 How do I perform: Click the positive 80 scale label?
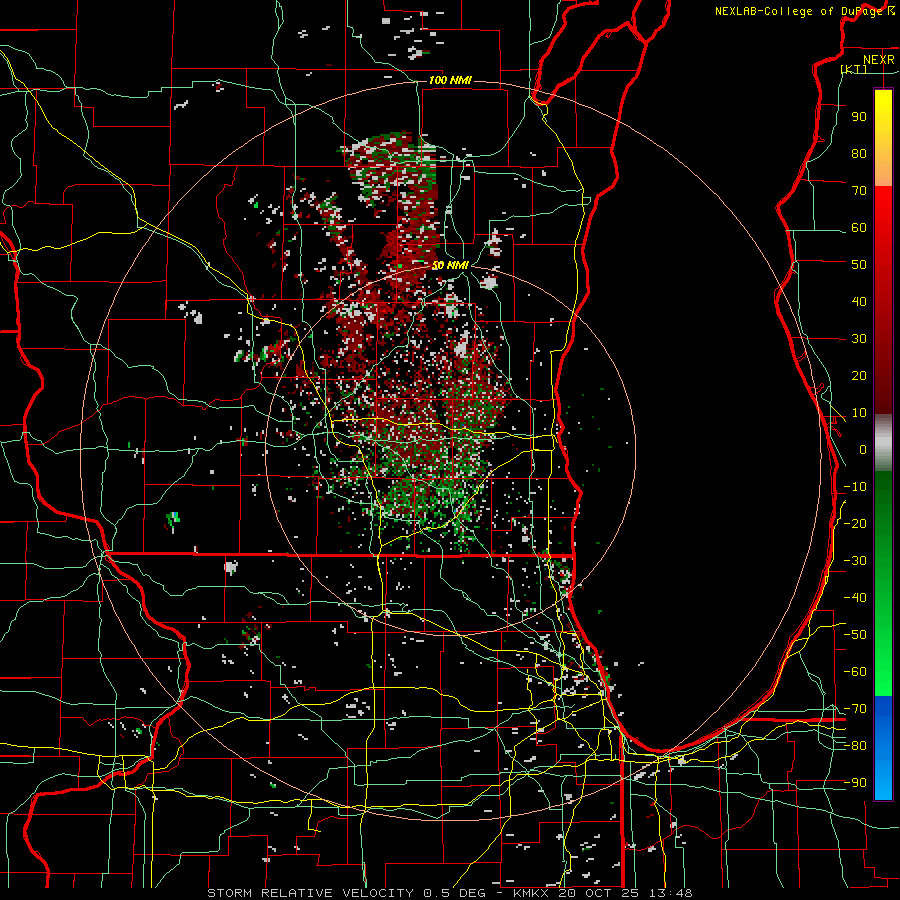pyautogui.click(x=859, y=153)
